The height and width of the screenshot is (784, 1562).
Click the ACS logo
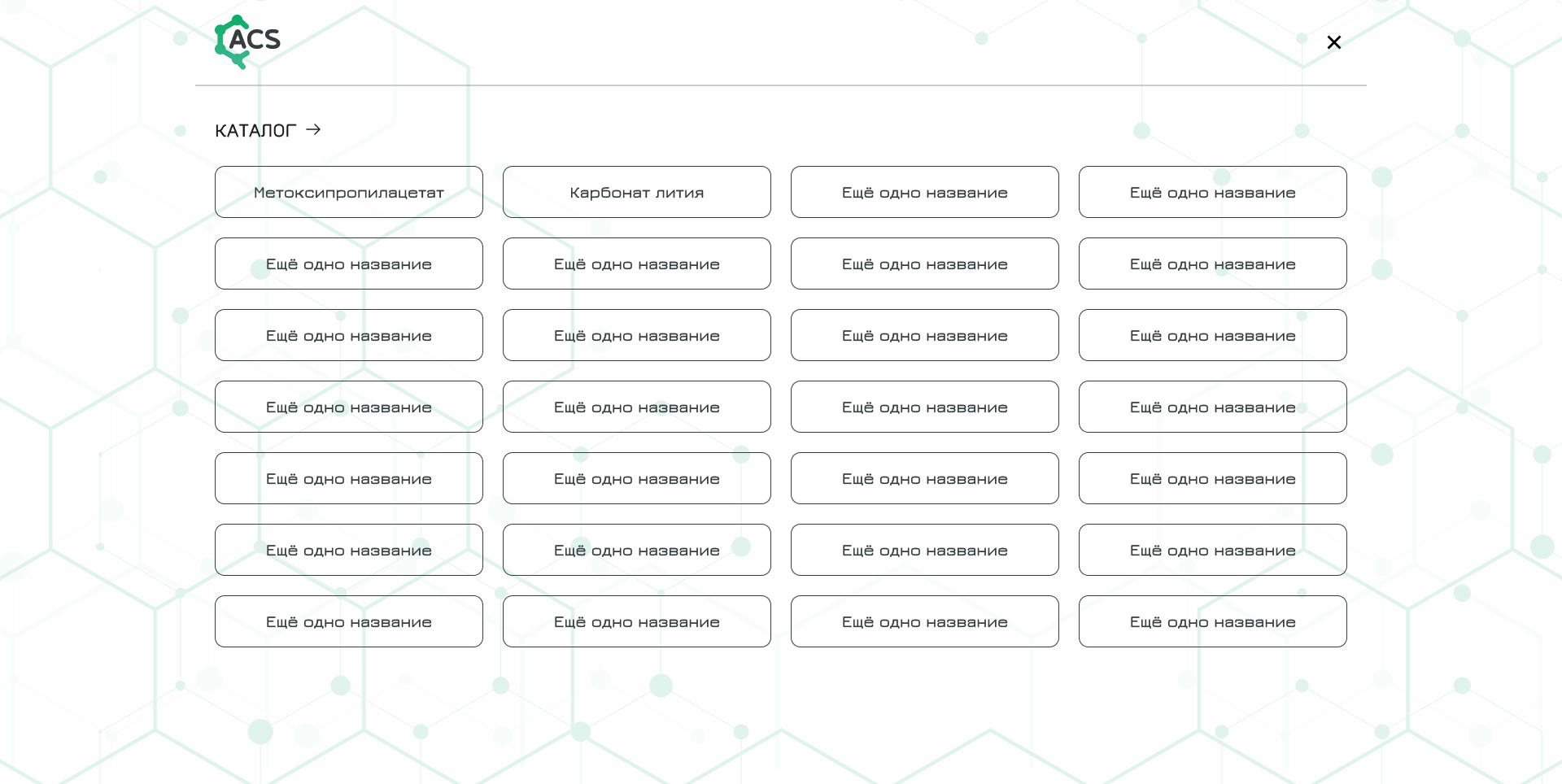tap(247, 41)
